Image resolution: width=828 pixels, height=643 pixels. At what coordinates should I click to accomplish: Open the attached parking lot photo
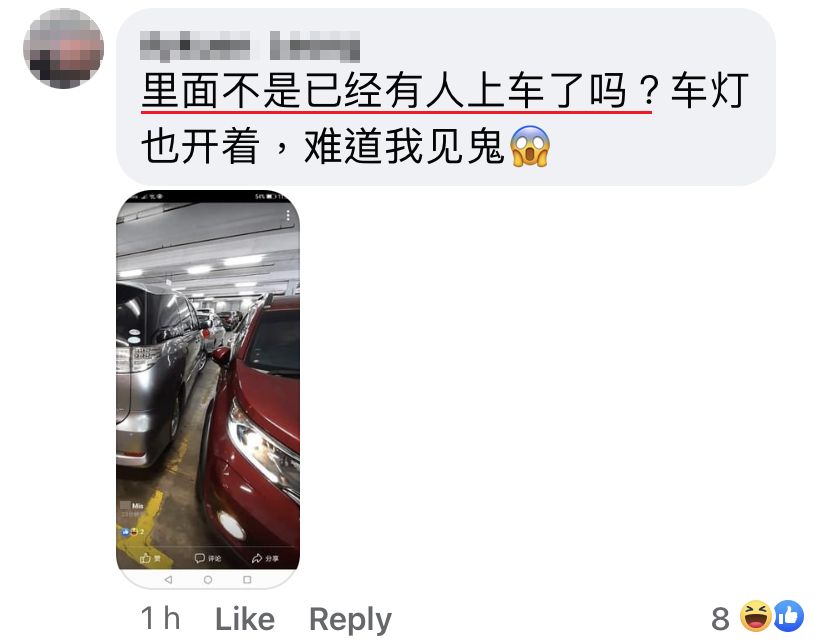(x=208, y=389)
